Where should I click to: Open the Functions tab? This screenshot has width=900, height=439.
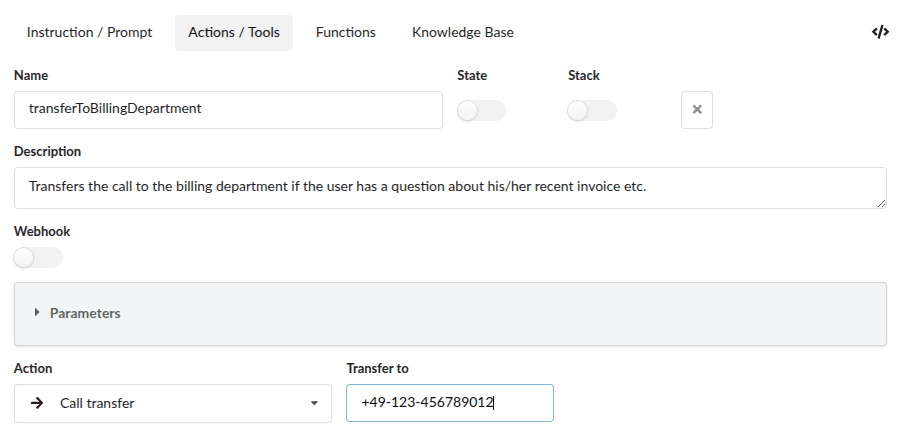tap(345, 32)
